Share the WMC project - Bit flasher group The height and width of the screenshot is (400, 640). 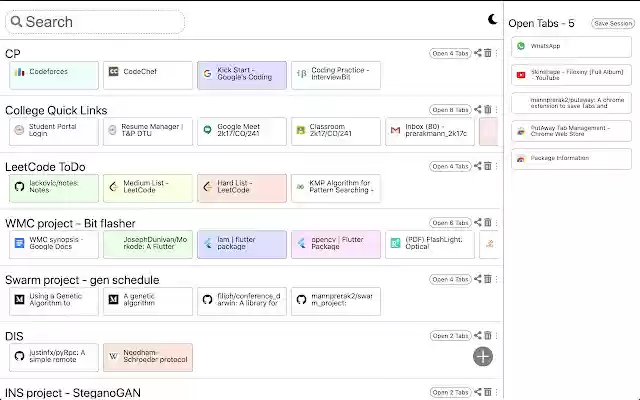point(478,222)
